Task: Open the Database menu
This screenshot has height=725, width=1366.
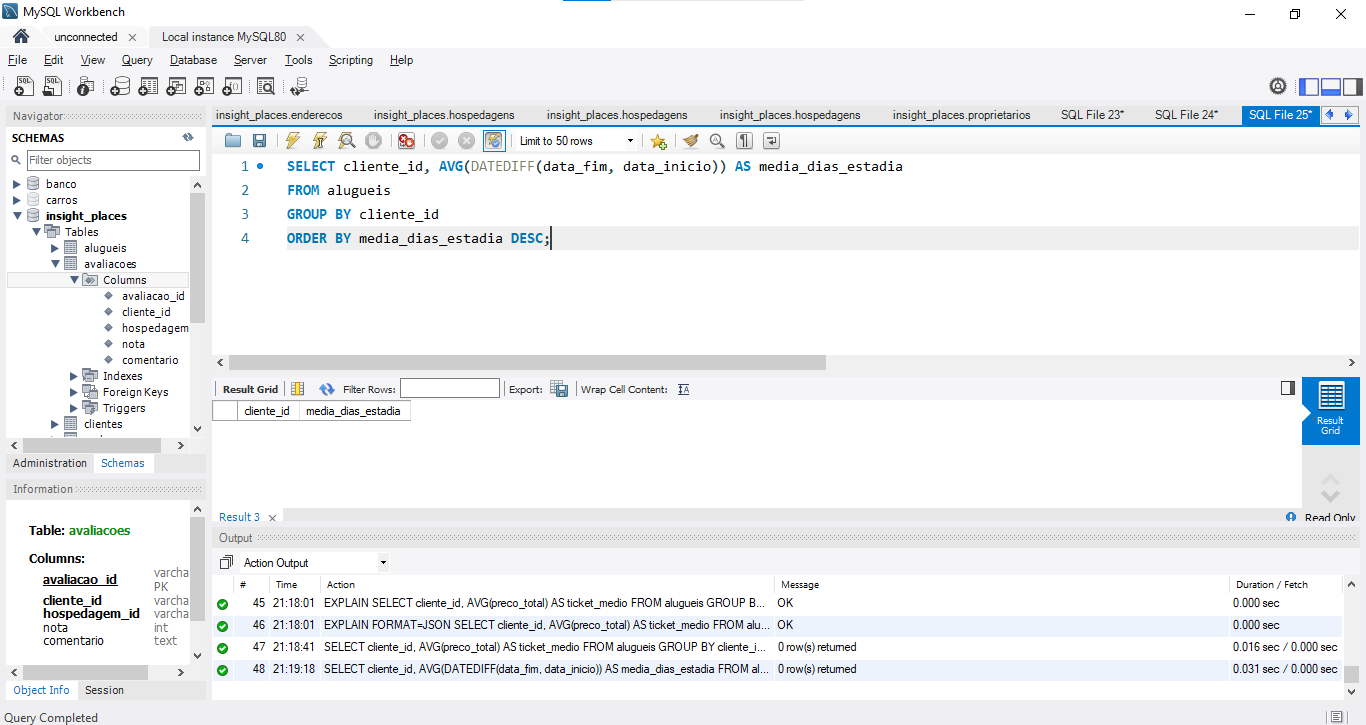Action: pos(193,60)
